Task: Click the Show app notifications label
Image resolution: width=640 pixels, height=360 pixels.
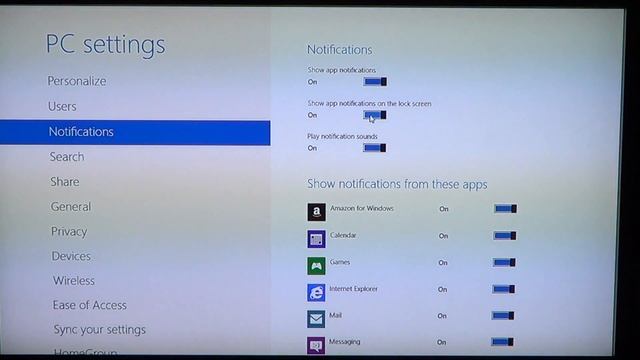Action: [342, 70]
